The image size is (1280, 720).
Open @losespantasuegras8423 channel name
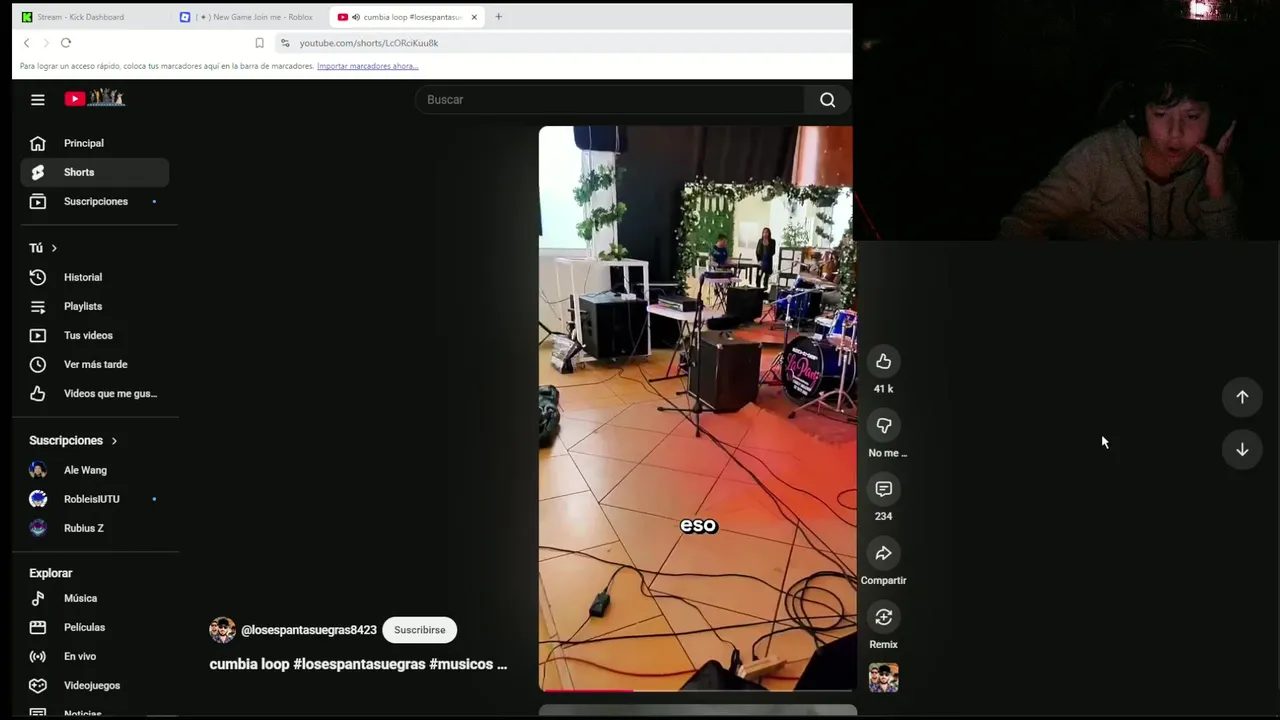[x=308, y=630]
